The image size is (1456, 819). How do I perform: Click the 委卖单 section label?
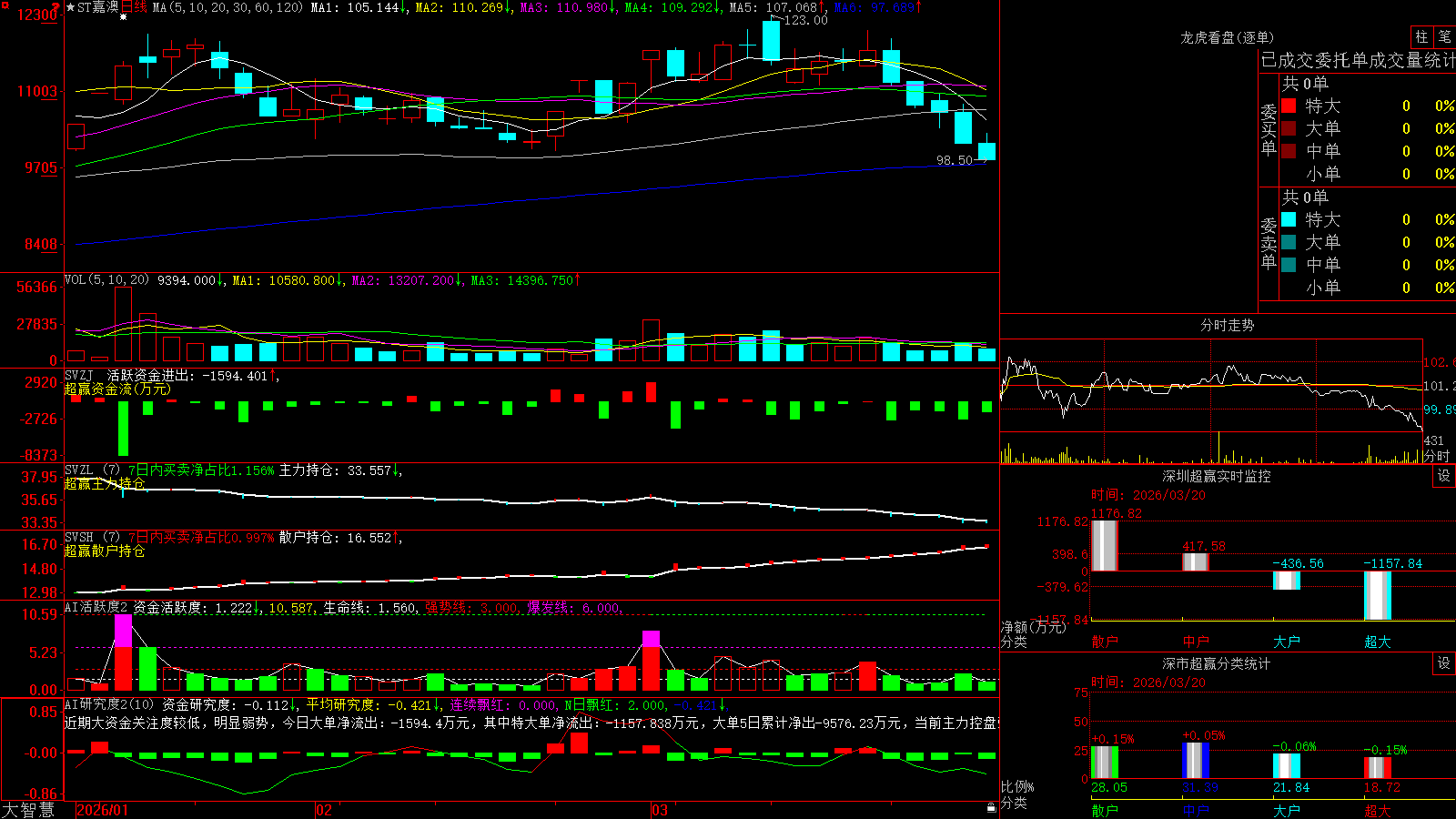coord(1269,243)
